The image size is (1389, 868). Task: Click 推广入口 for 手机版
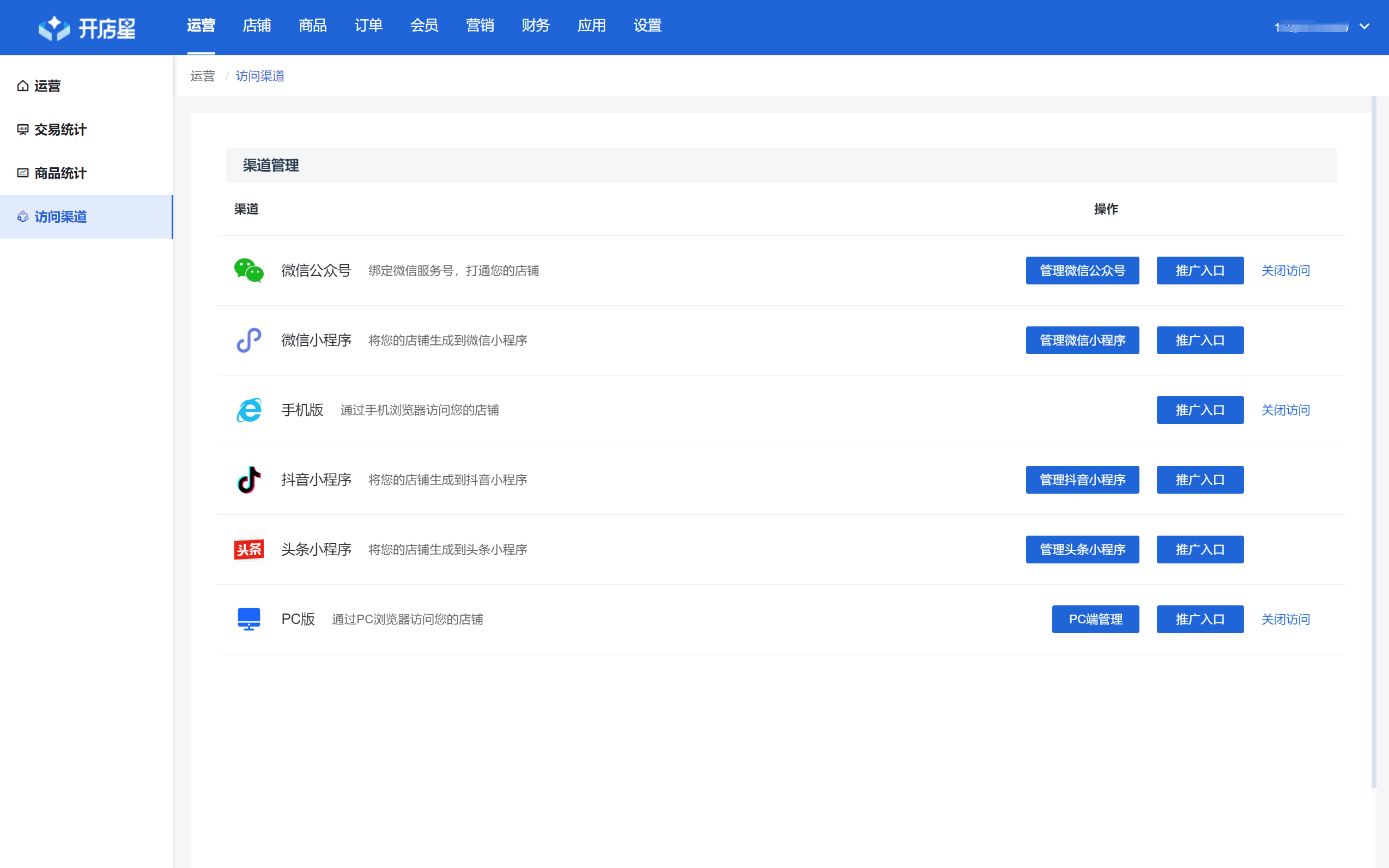(1200, 410)
